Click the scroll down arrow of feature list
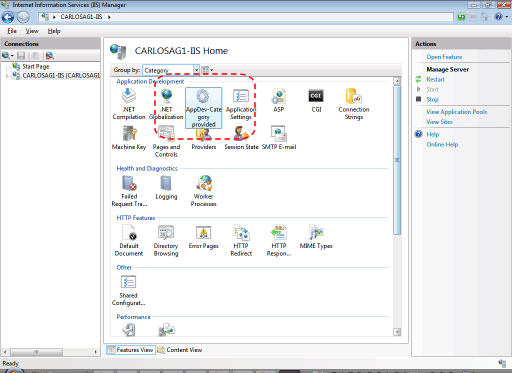Image resolution: width=512 pixels, height=373 pixels. tap(397, 332)
